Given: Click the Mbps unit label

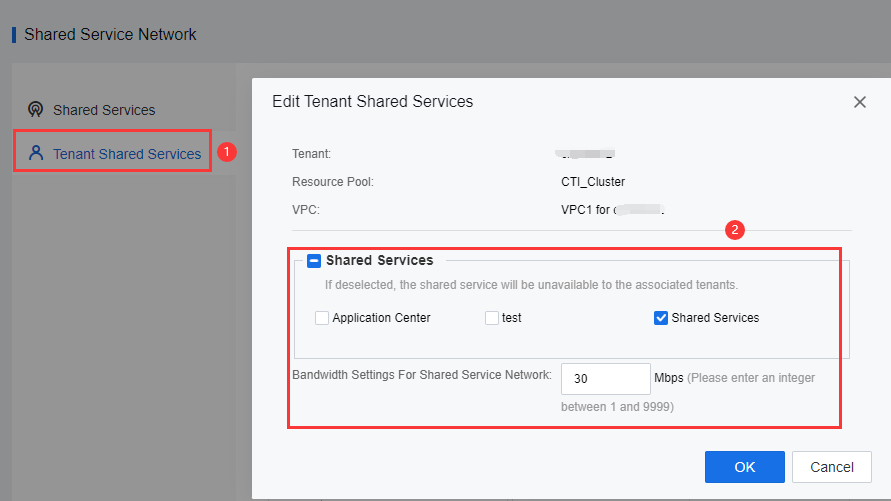Looking at the screenshot, I should pyautogui.click(x=668, y=378).
